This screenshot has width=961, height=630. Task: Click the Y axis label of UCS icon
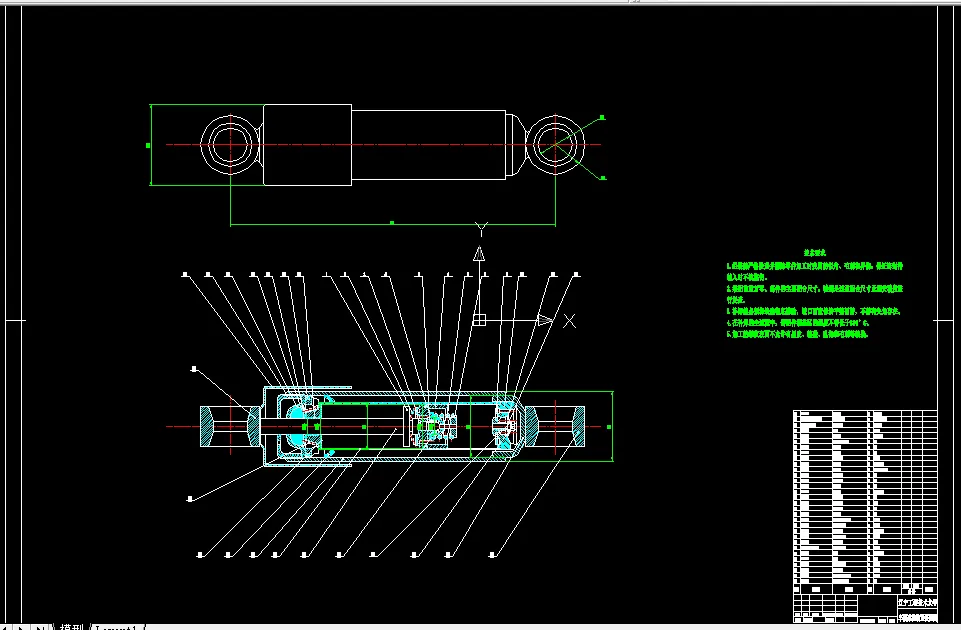point(482,229)
